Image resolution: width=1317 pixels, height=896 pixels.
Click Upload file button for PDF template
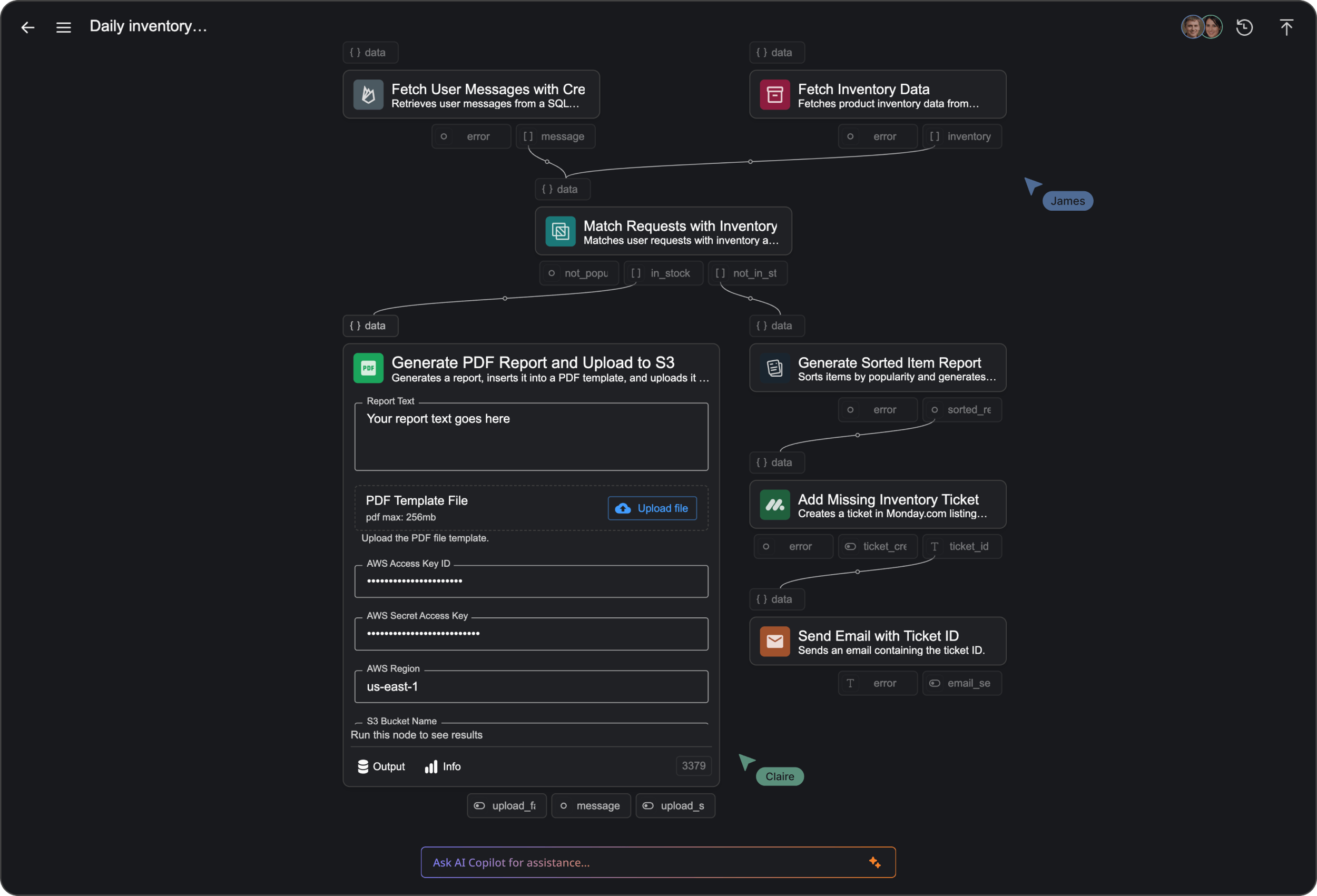651,508
